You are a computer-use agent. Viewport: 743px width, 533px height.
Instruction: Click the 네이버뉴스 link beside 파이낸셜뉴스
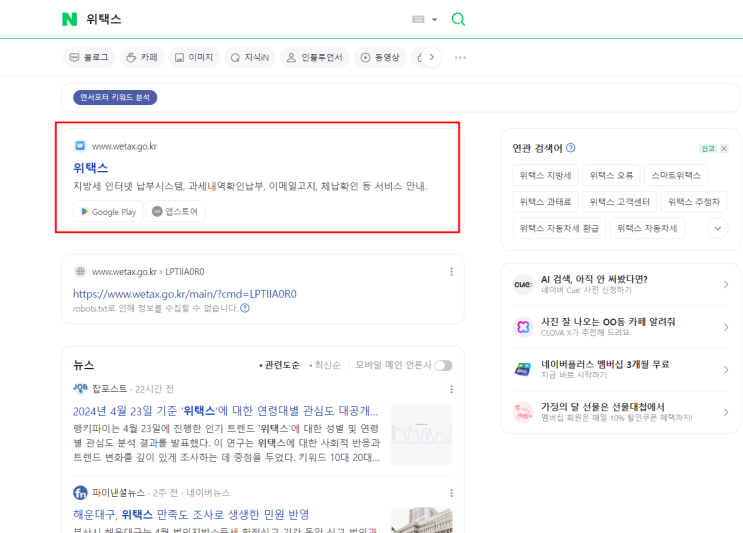point(208,493)
